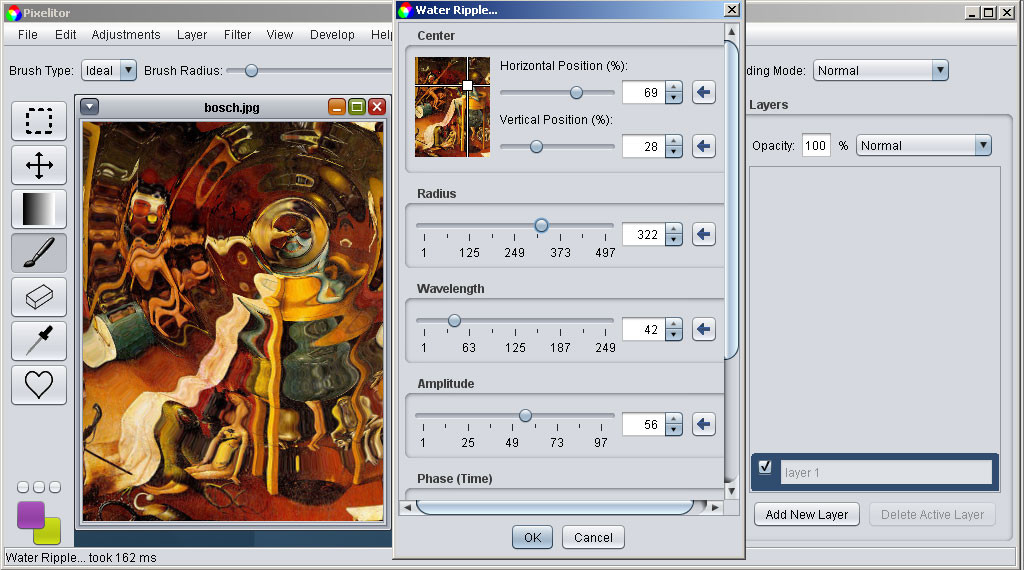Open the Develop menu
The image size is (1024, 570).
coord(332,35)
